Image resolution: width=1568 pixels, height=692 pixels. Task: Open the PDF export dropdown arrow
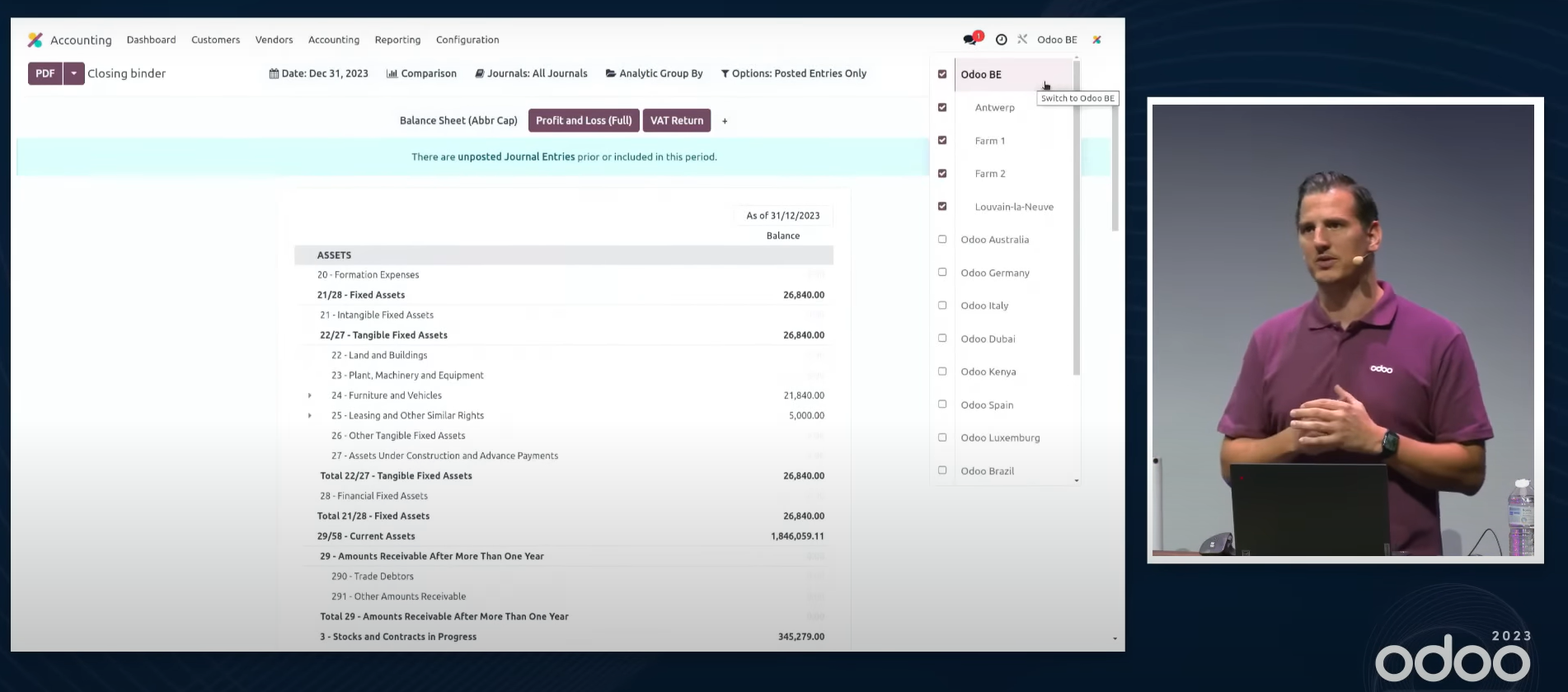pyautogui.click(x=74, y=73)
